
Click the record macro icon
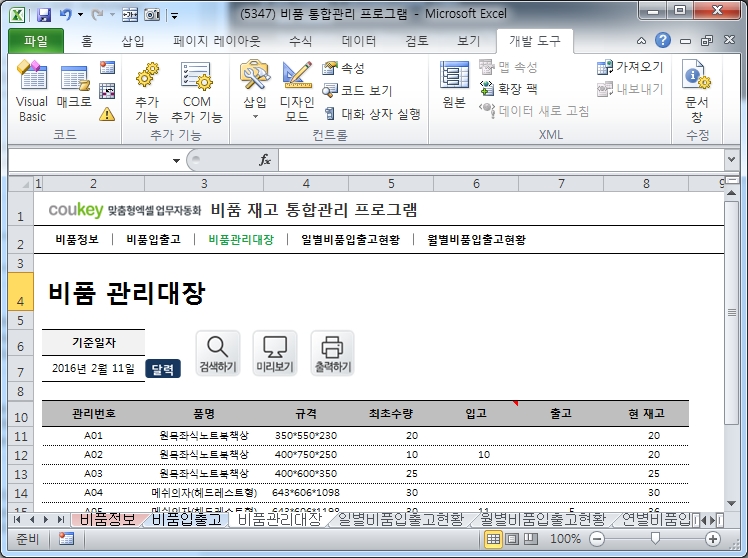pos(107,68)
